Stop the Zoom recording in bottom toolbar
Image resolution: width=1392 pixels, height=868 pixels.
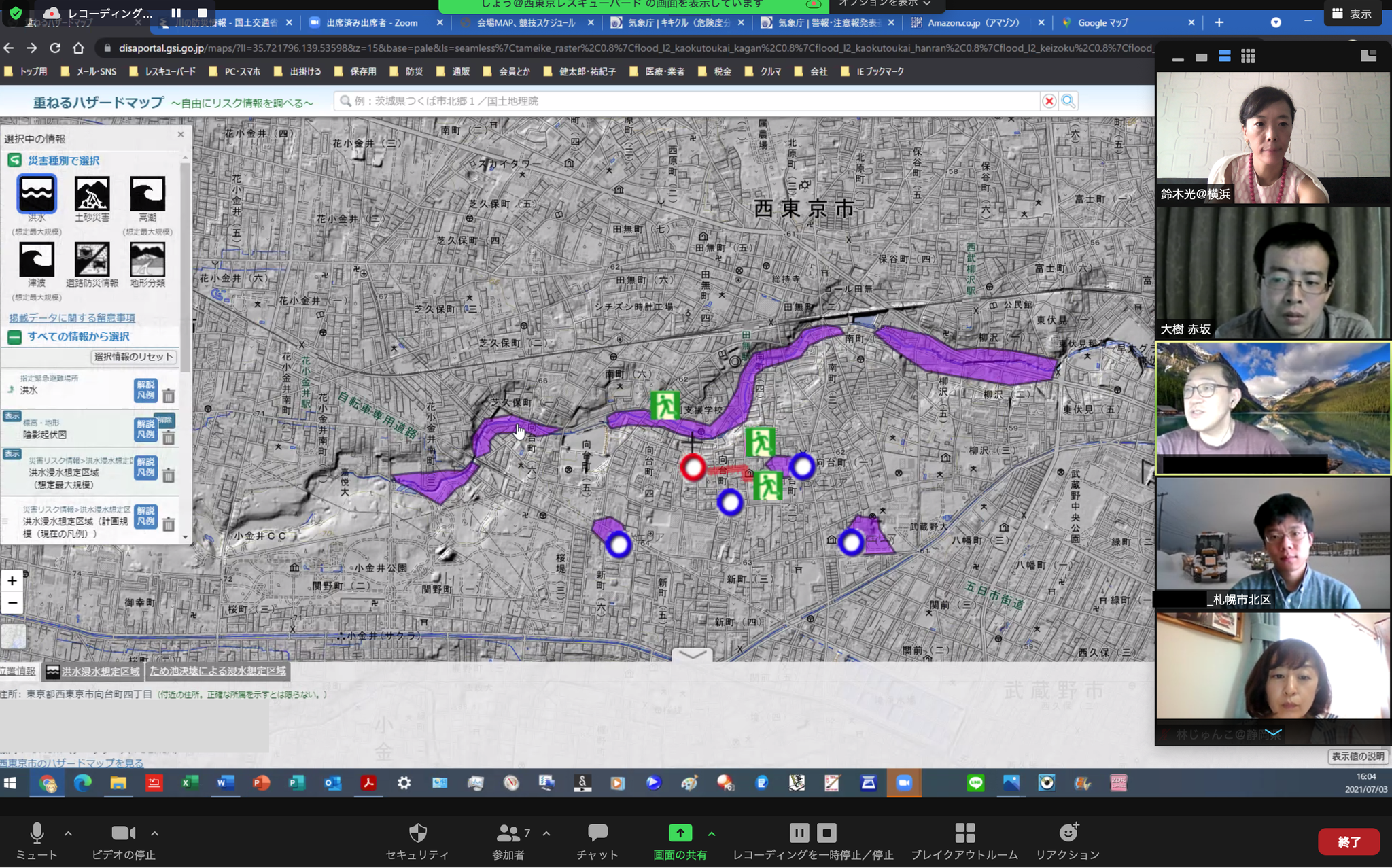[826, 833]
